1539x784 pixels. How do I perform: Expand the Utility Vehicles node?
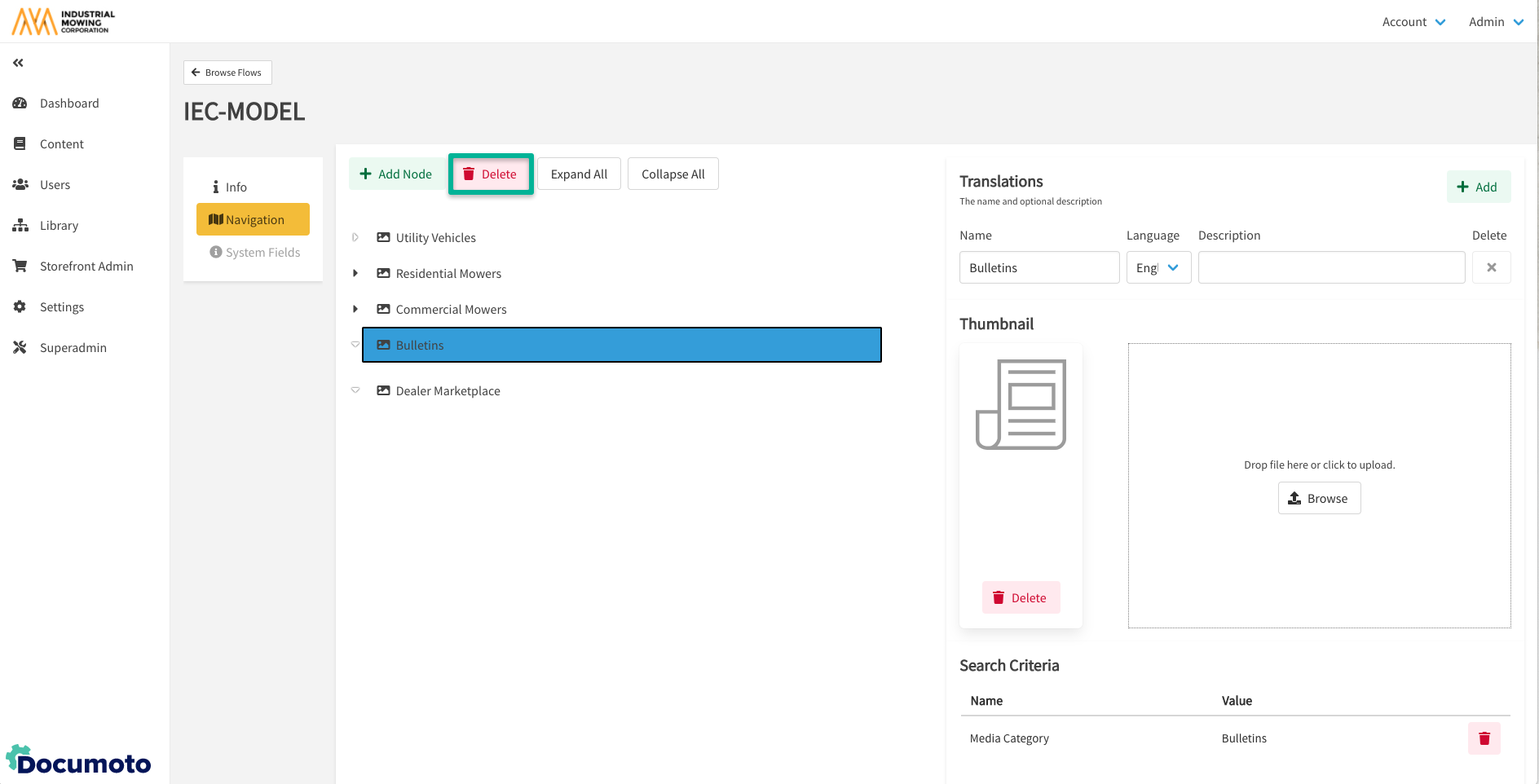click(x=355, y=238)
